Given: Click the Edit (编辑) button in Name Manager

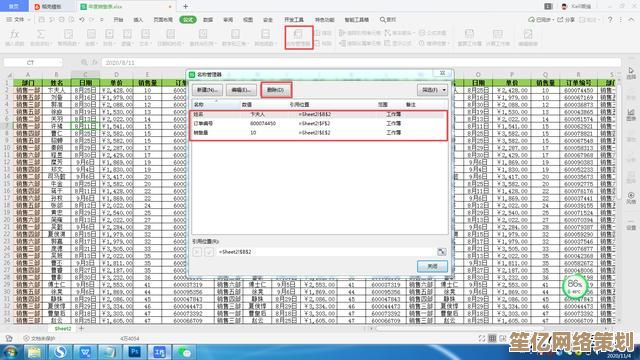Looking at the screenshot, I should point(241,90).
